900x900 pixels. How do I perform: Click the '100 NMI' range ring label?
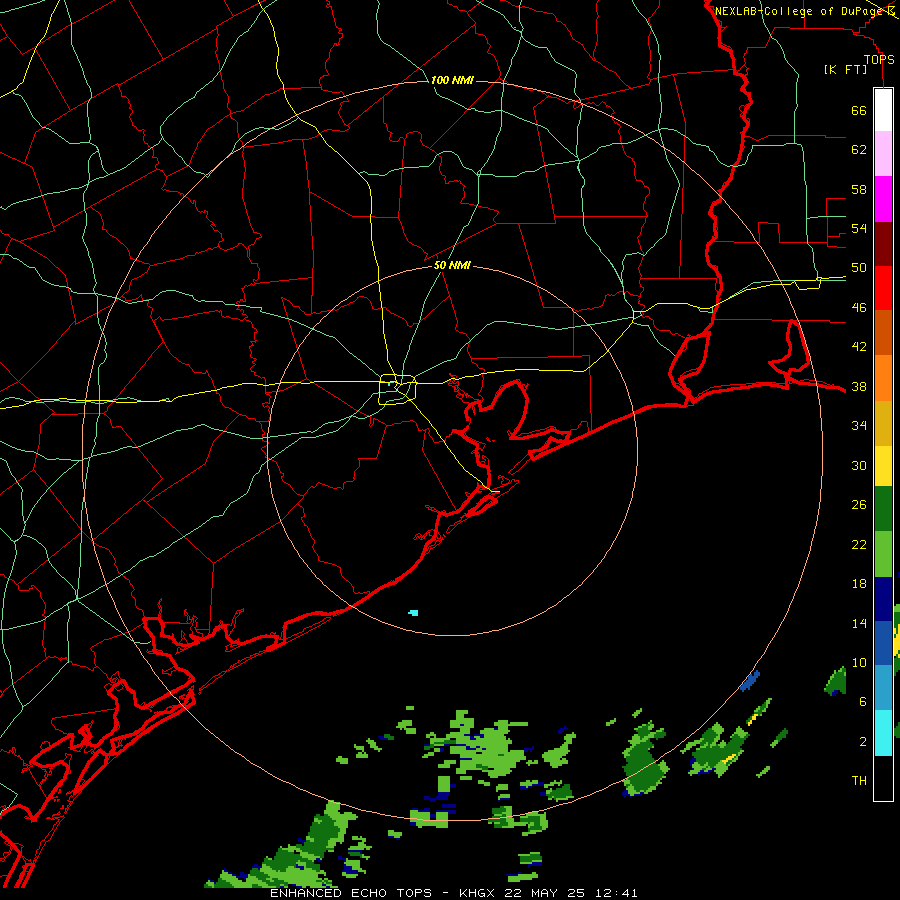pyautogui.click(x=452, y=80)
